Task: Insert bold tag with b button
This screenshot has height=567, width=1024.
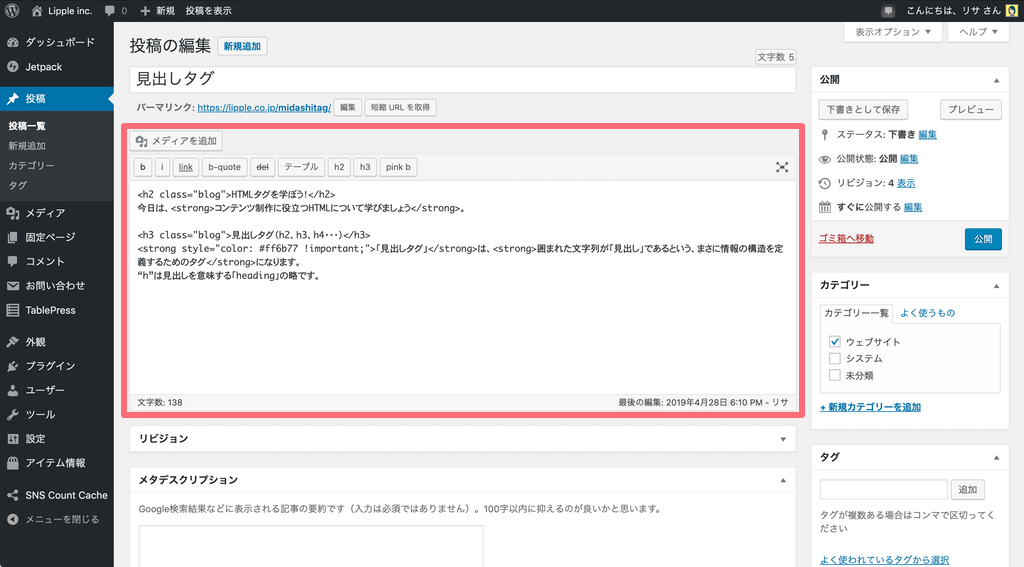Action: pos(142,167)
